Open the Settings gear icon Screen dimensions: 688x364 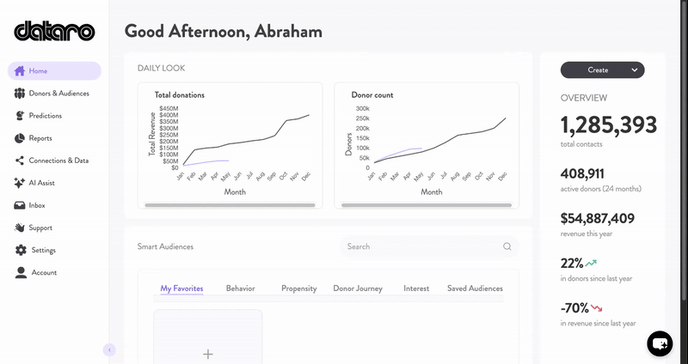point(21,250)
